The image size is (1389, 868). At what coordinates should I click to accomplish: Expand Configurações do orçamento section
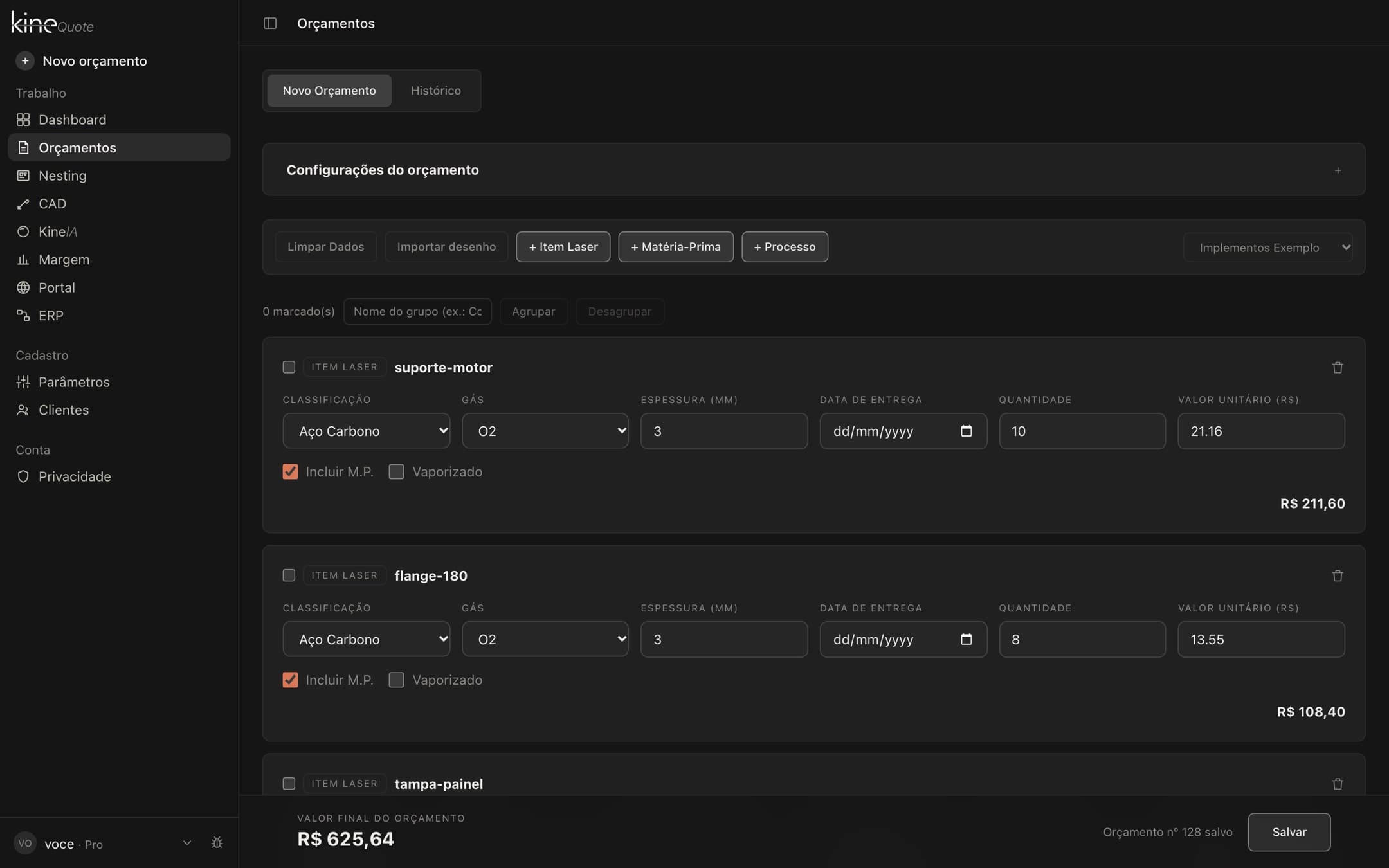click(x=1338, y=170)
